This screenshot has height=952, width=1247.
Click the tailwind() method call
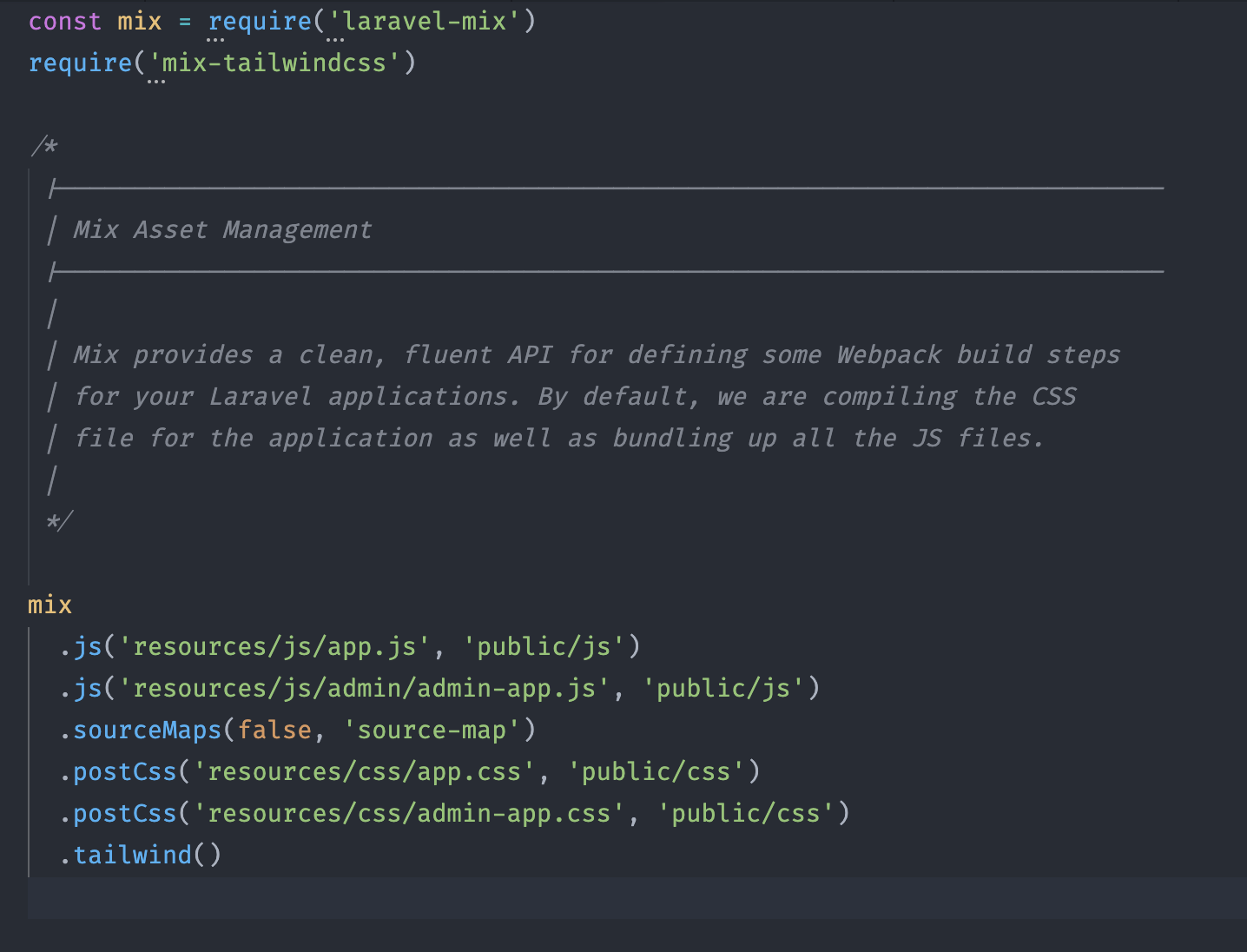point(148,855)
